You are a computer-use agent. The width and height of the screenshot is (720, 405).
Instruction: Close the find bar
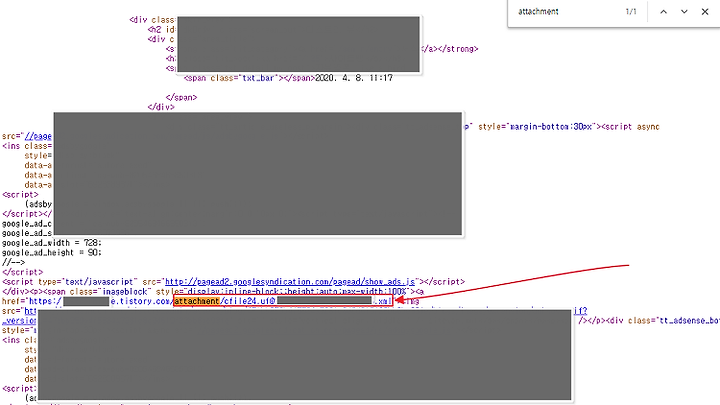point(705,12)
